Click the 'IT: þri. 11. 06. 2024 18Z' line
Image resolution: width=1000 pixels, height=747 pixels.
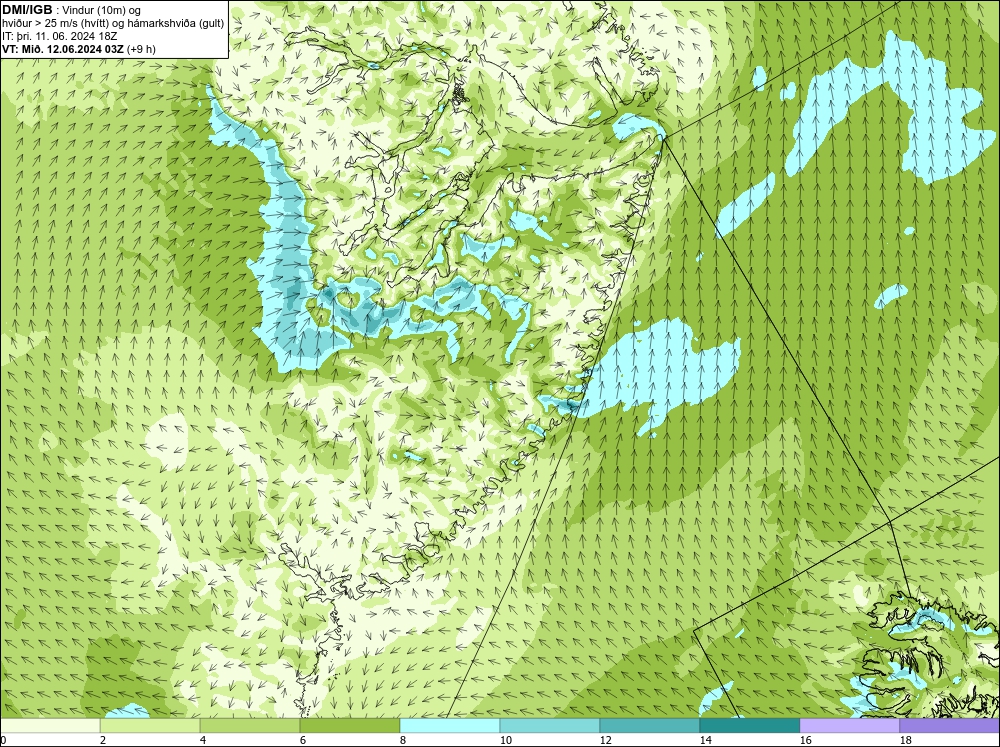click(59, 36)
